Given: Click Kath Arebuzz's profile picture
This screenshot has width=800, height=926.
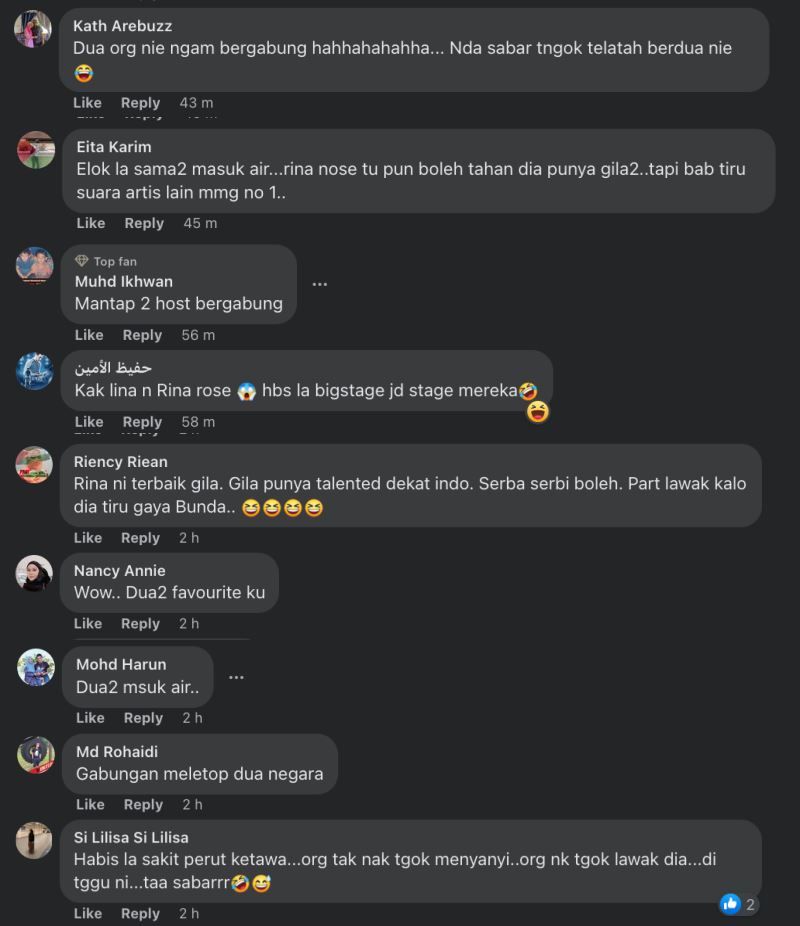Looking at the screenshot, I should (35, 28).
